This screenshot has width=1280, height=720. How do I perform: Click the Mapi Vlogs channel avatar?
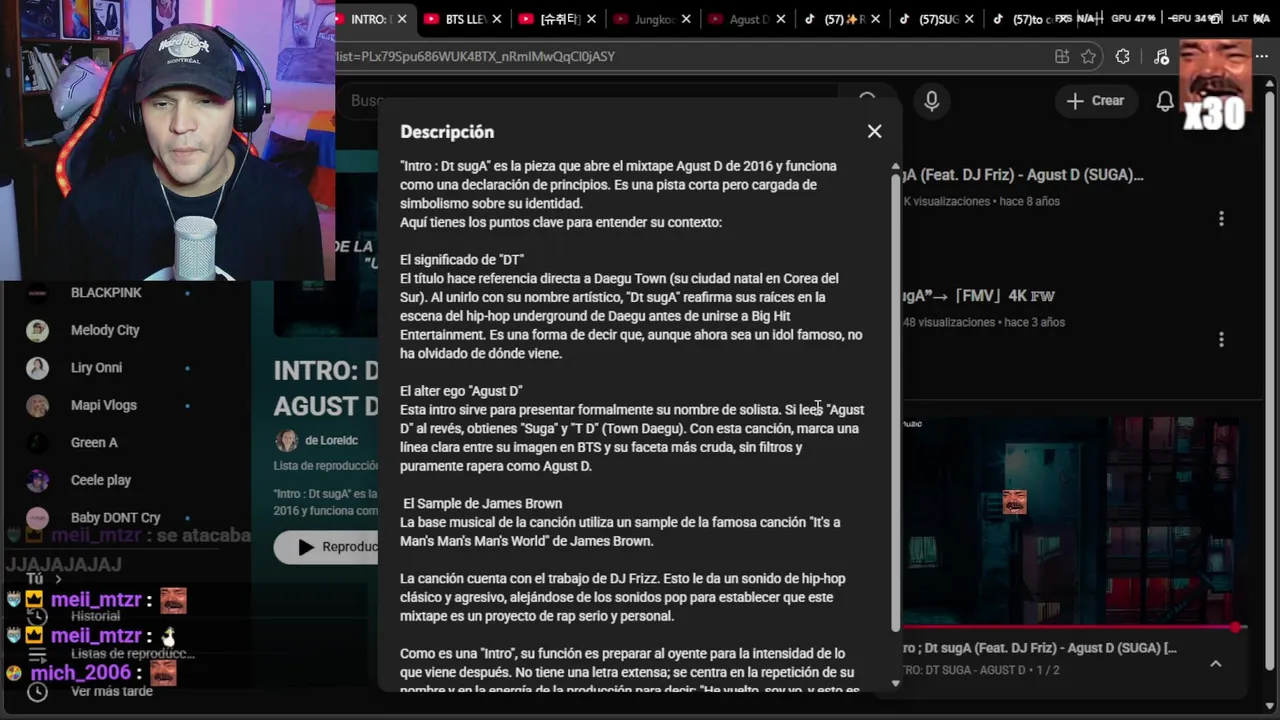(37, 405)
